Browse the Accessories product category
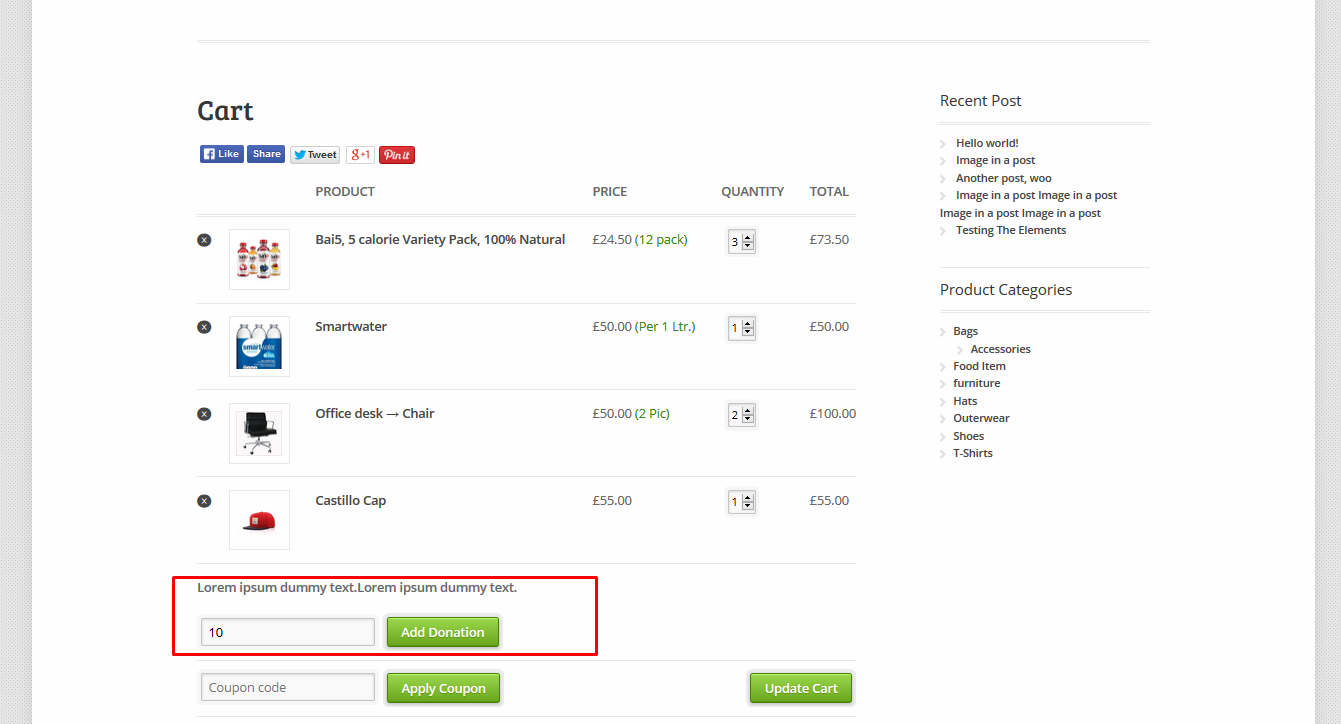The image size is (1341, 724). coord(1000,348)
